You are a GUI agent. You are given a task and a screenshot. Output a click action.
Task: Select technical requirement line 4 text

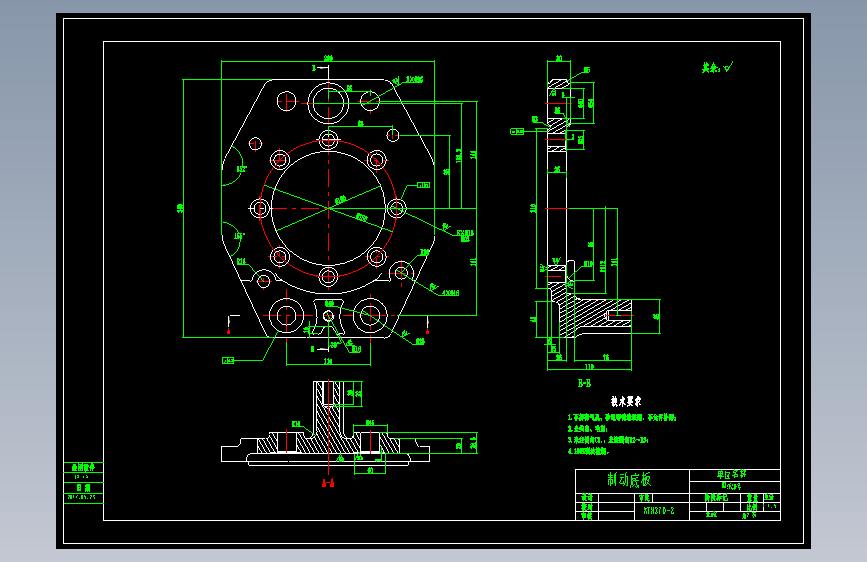(588, 451)
